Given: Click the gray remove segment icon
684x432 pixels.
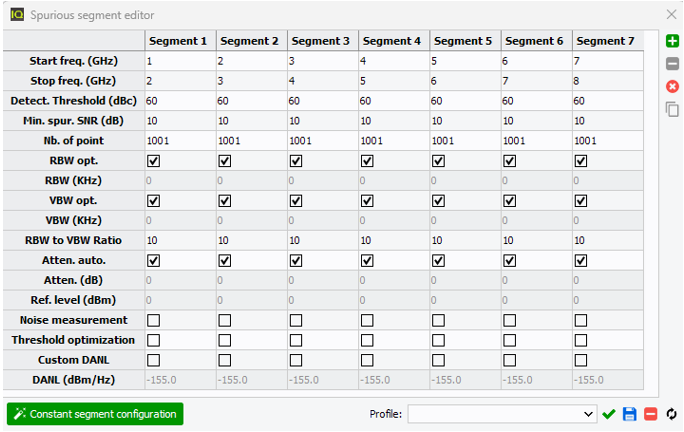Looking at the screenshot, I should [672, 63].
